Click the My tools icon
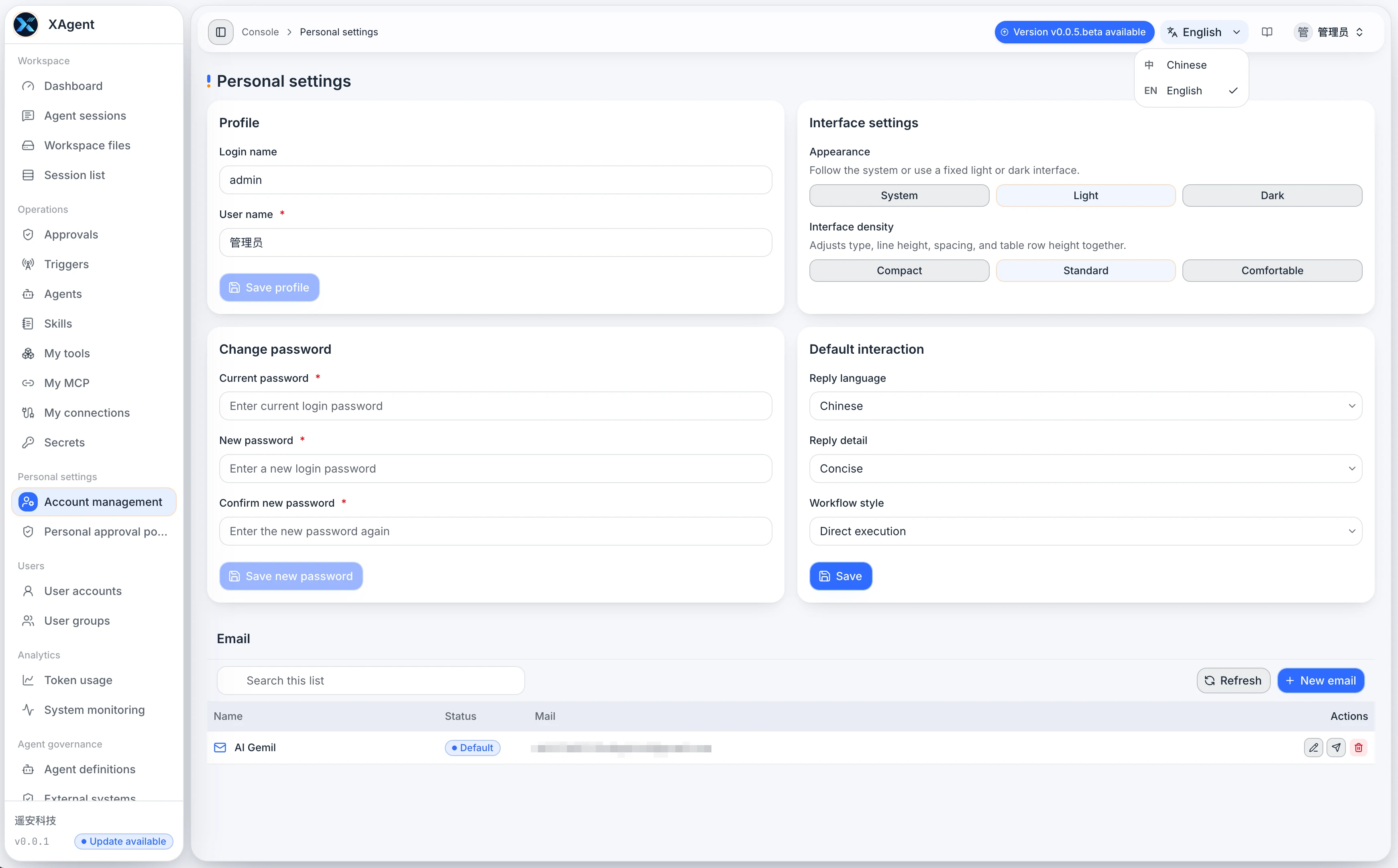This screenshot has height=868, width=1398. coord(28,354)
